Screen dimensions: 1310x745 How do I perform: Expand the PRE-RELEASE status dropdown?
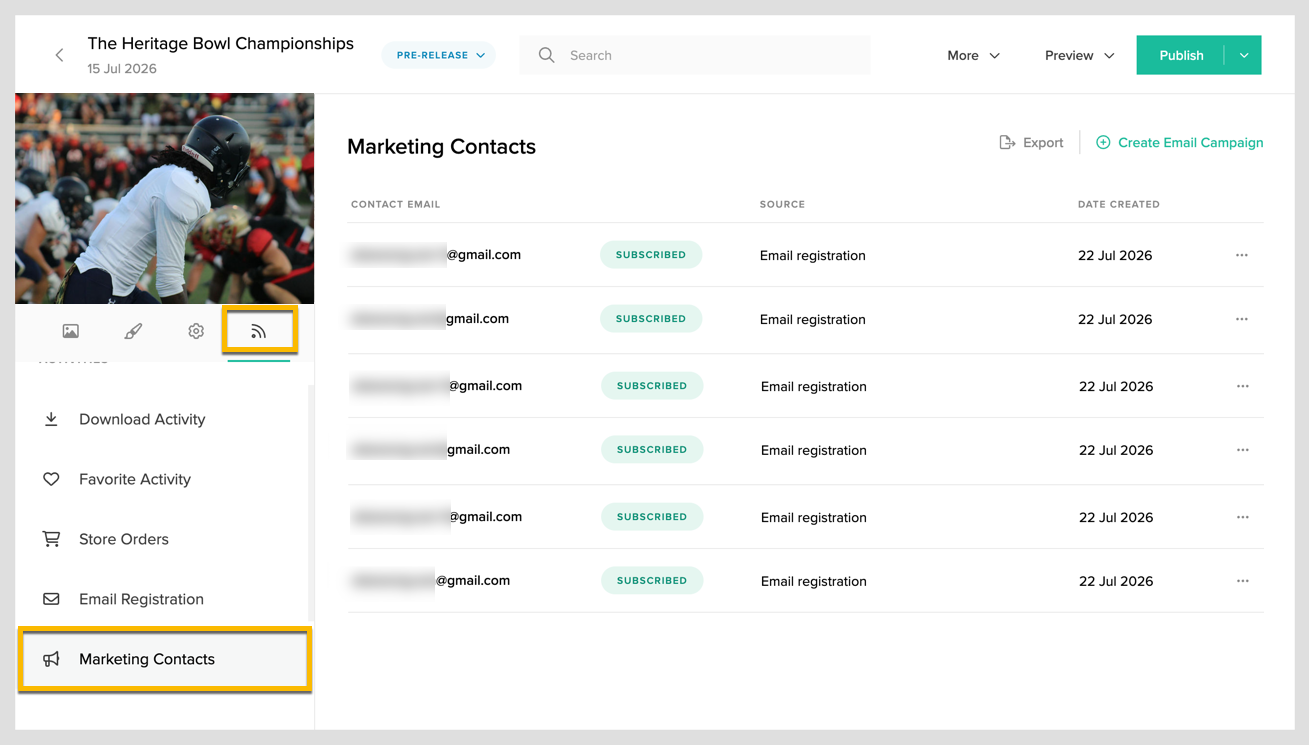[438, 55]
